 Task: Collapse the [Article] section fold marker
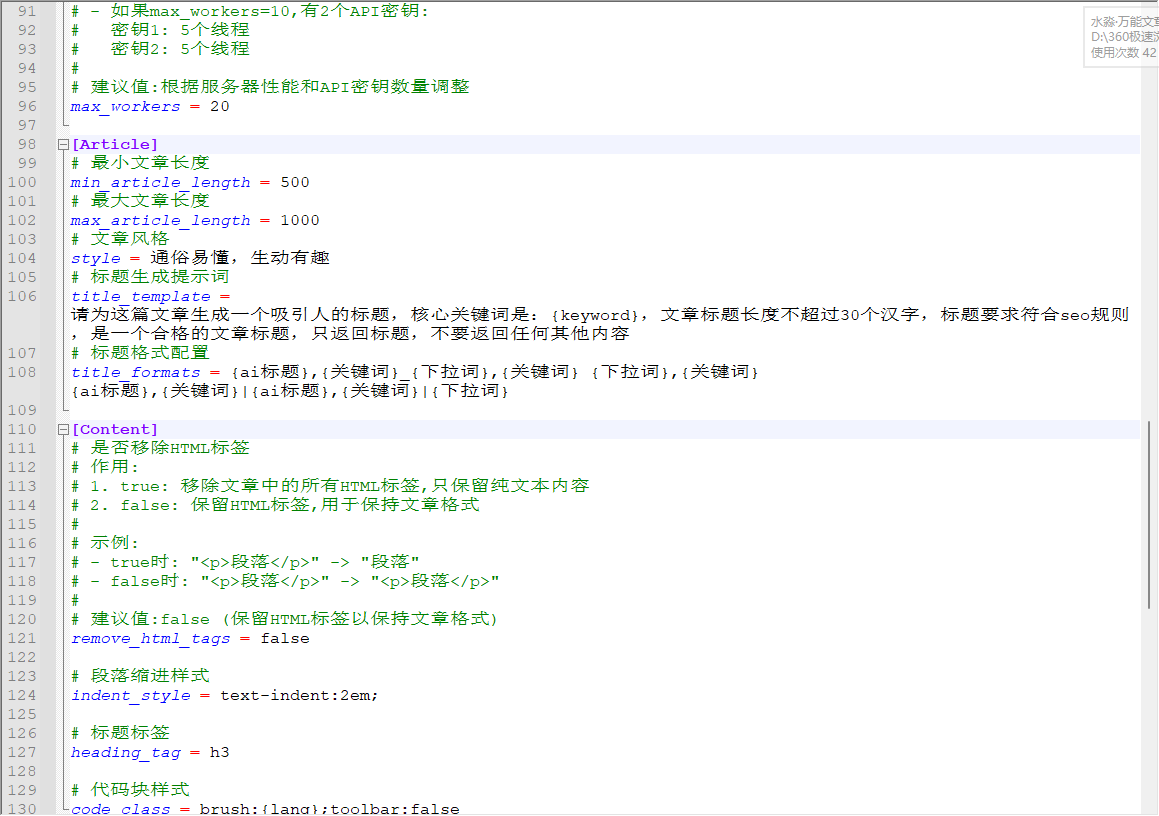pyautogui.click(x=62, y=144)
